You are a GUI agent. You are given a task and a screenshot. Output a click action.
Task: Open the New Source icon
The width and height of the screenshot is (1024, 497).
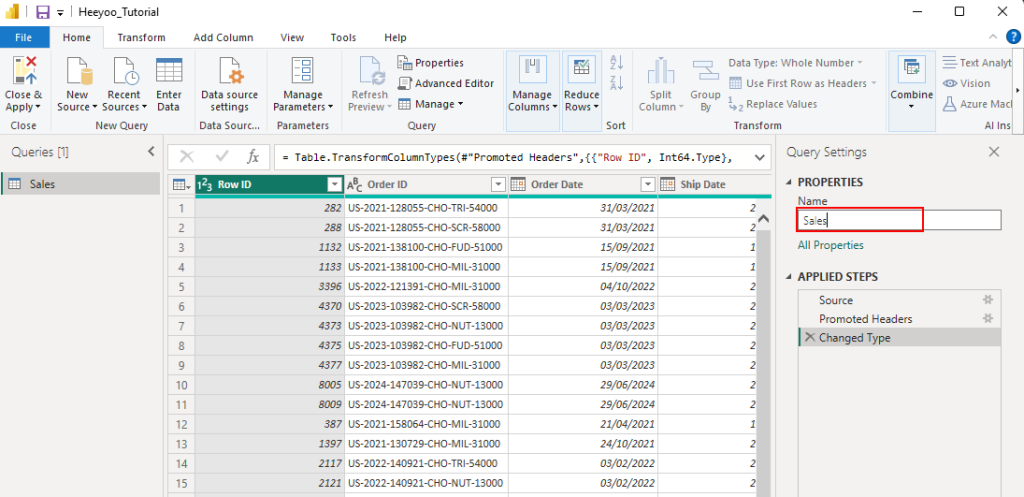(77, 71)
